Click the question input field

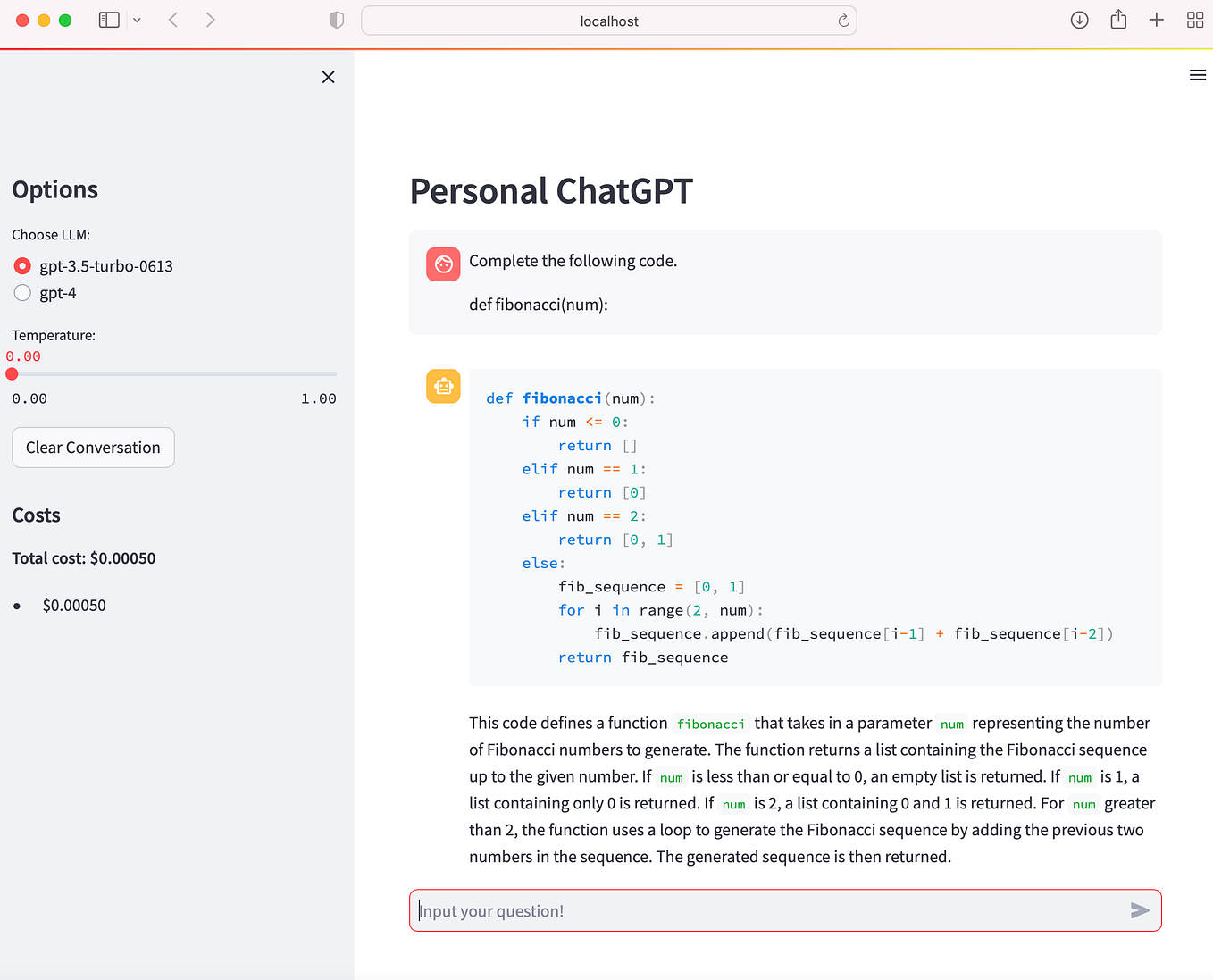pyautogui.click(x=759, y=910)
